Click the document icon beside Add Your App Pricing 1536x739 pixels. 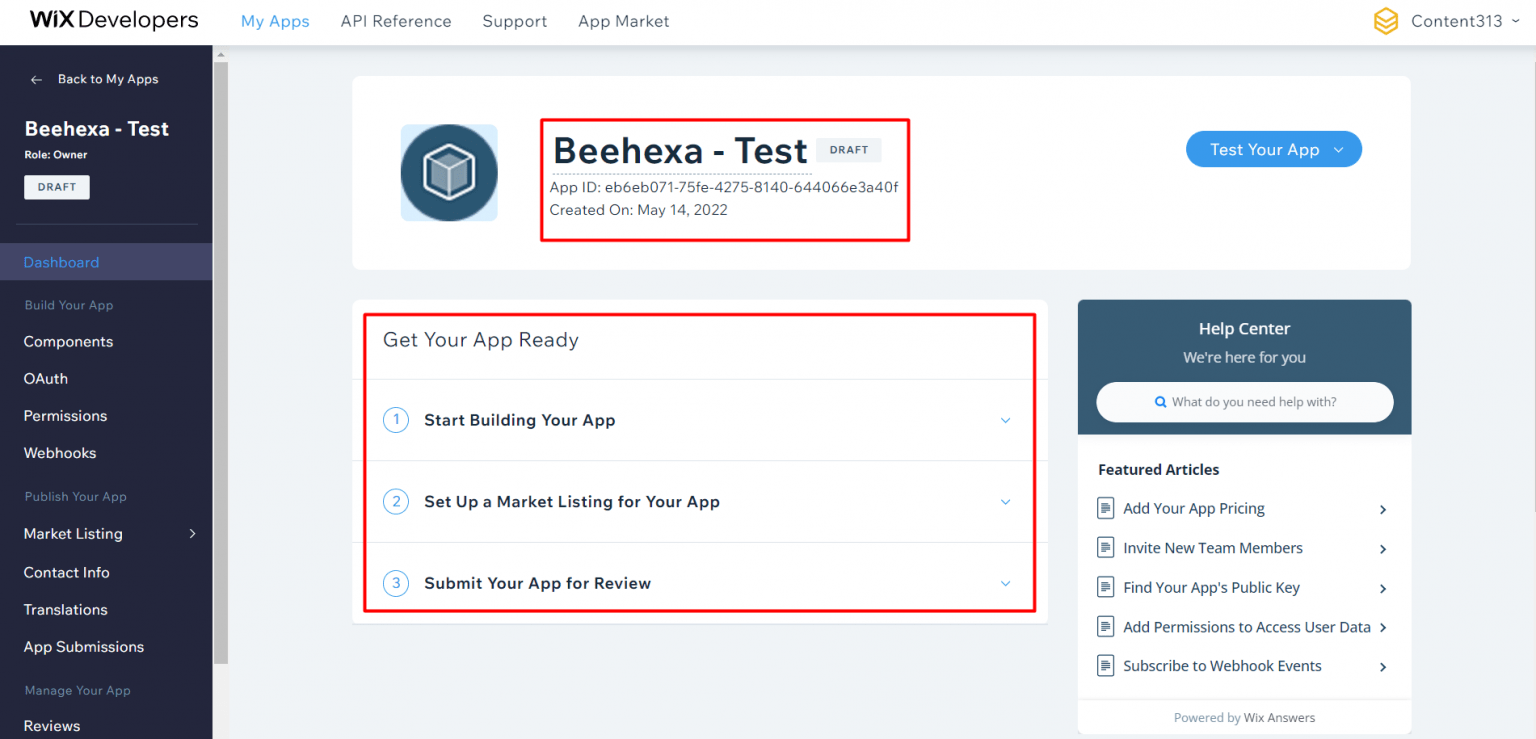point(1105,508)
